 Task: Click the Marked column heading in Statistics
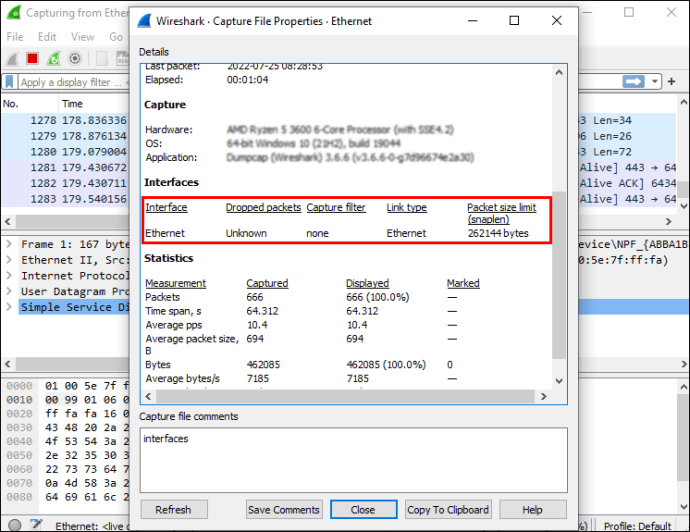[x=463, y=283]
